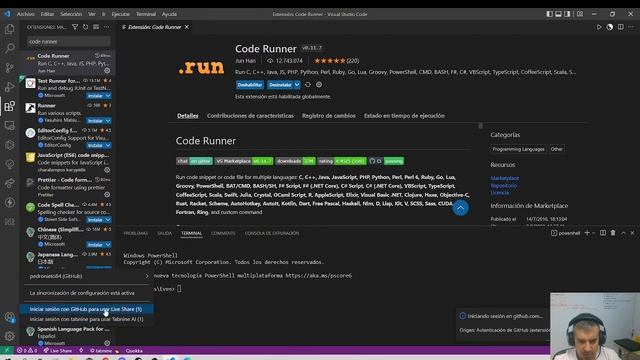
Task: Open the Explorer view in activity bar
Action: [x=9, y=29]
